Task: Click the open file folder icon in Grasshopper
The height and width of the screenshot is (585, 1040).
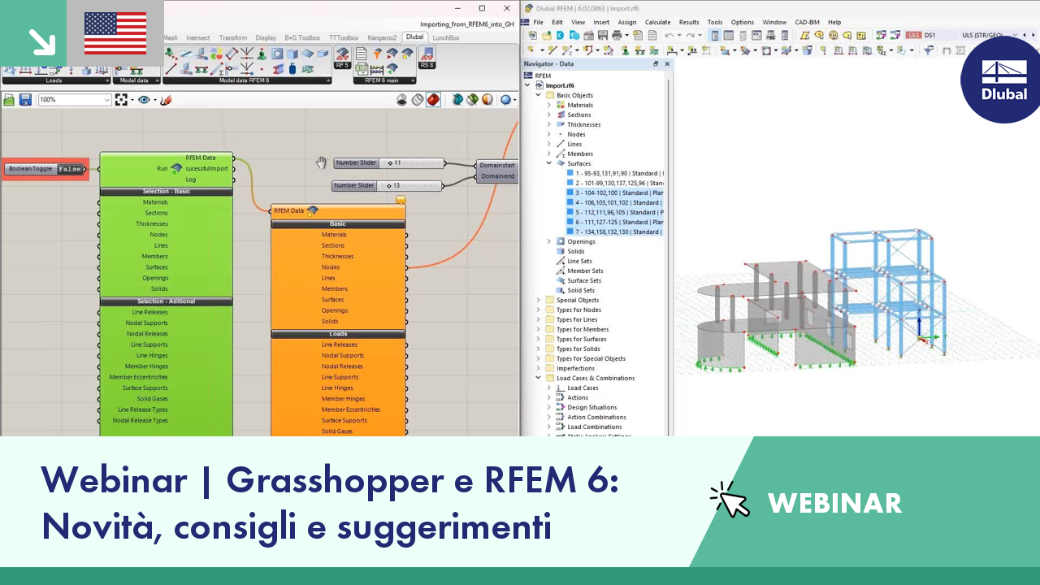Action: (9, 99)
